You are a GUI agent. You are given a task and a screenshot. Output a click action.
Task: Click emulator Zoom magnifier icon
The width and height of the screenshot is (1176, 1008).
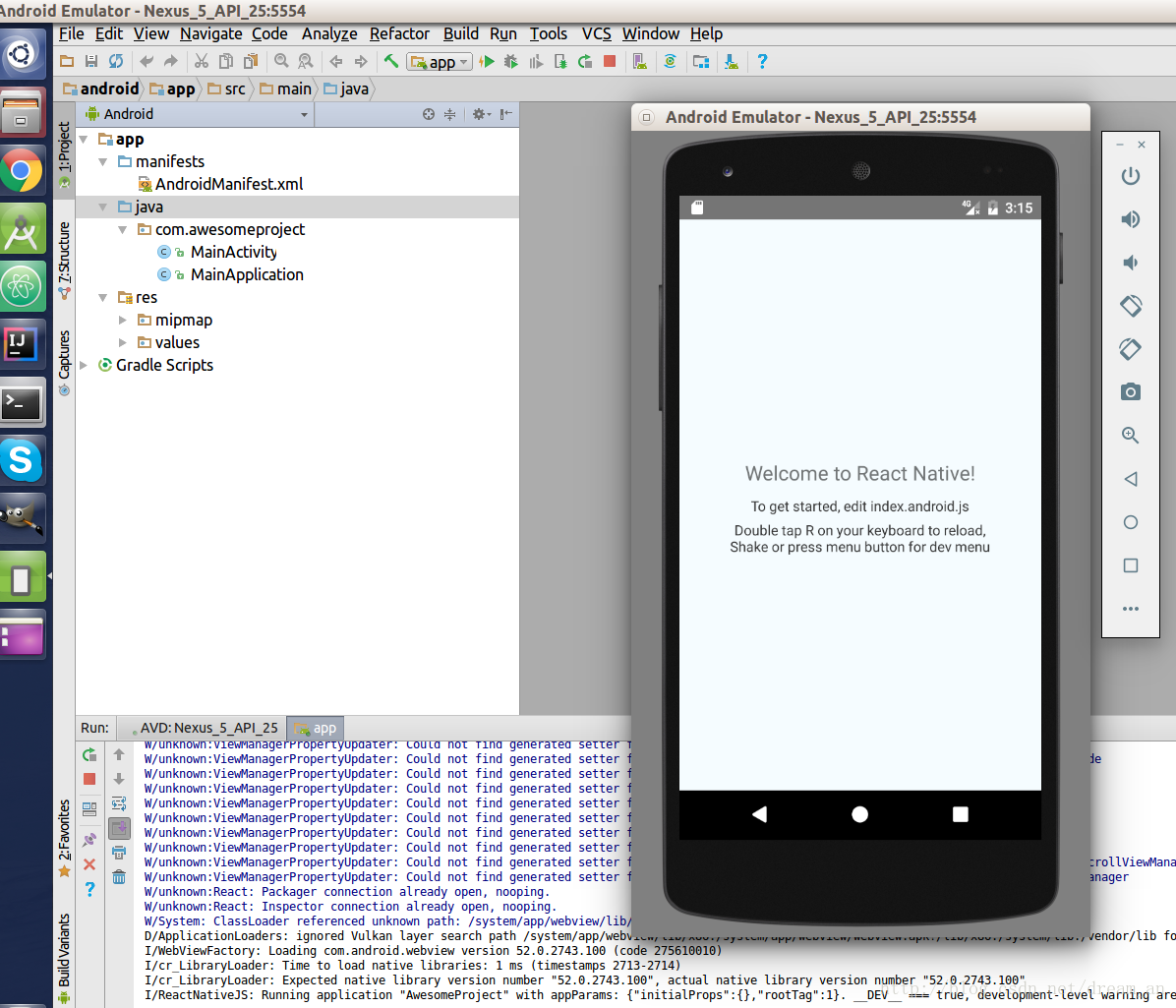coord(1130,435)
